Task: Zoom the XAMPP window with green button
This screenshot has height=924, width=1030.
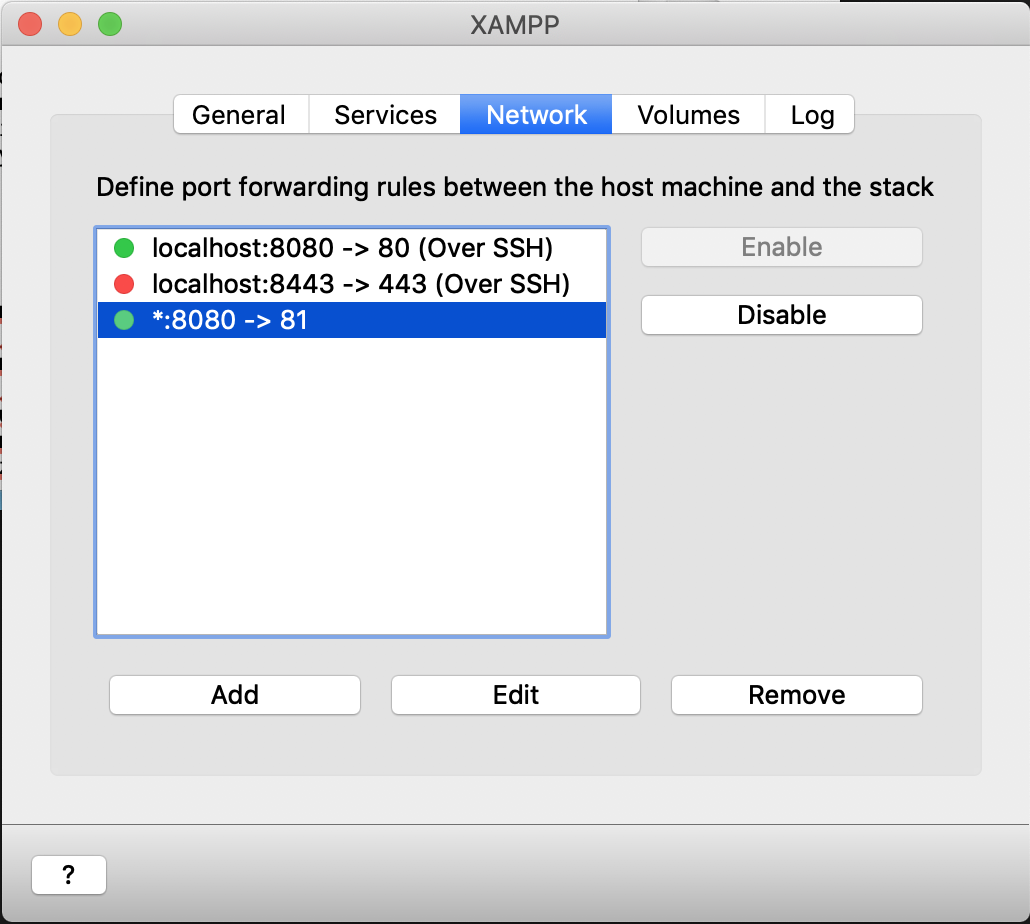Action: click(x=110, y=24)
